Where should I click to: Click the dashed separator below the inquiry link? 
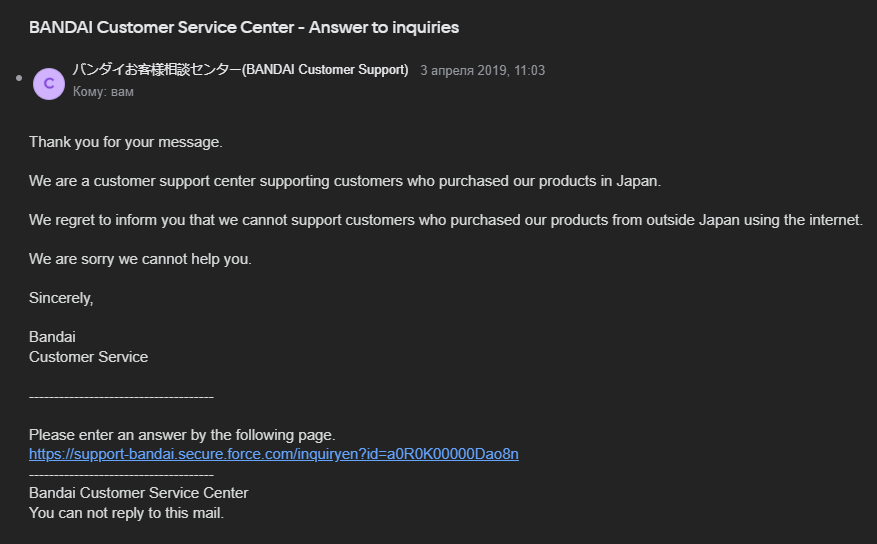121,475
